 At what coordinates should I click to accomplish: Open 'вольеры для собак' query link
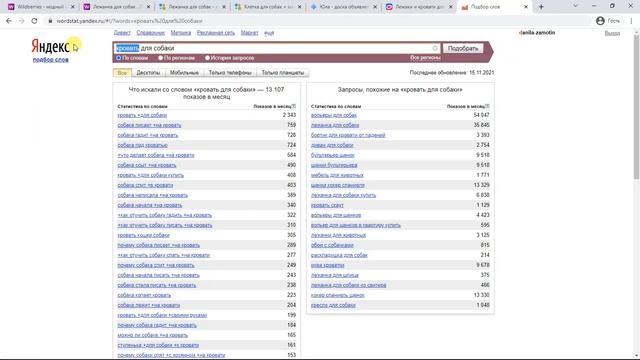click(x=333, y=116)
